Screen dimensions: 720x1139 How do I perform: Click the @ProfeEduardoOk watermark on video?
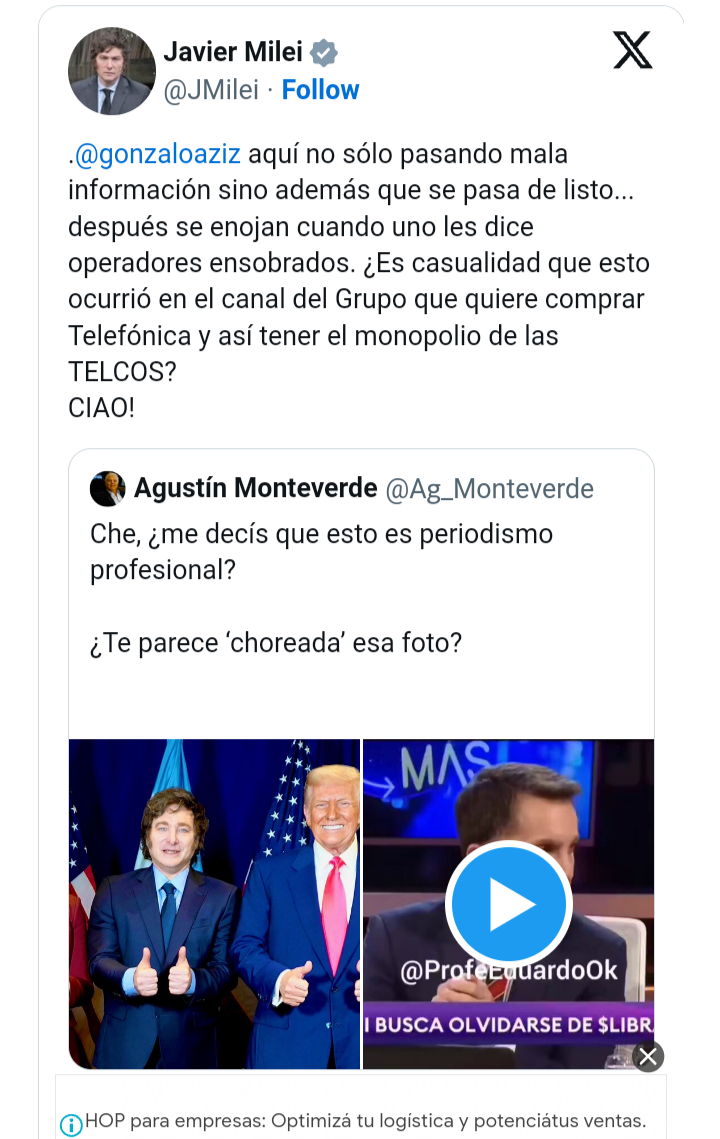[509, 970]
